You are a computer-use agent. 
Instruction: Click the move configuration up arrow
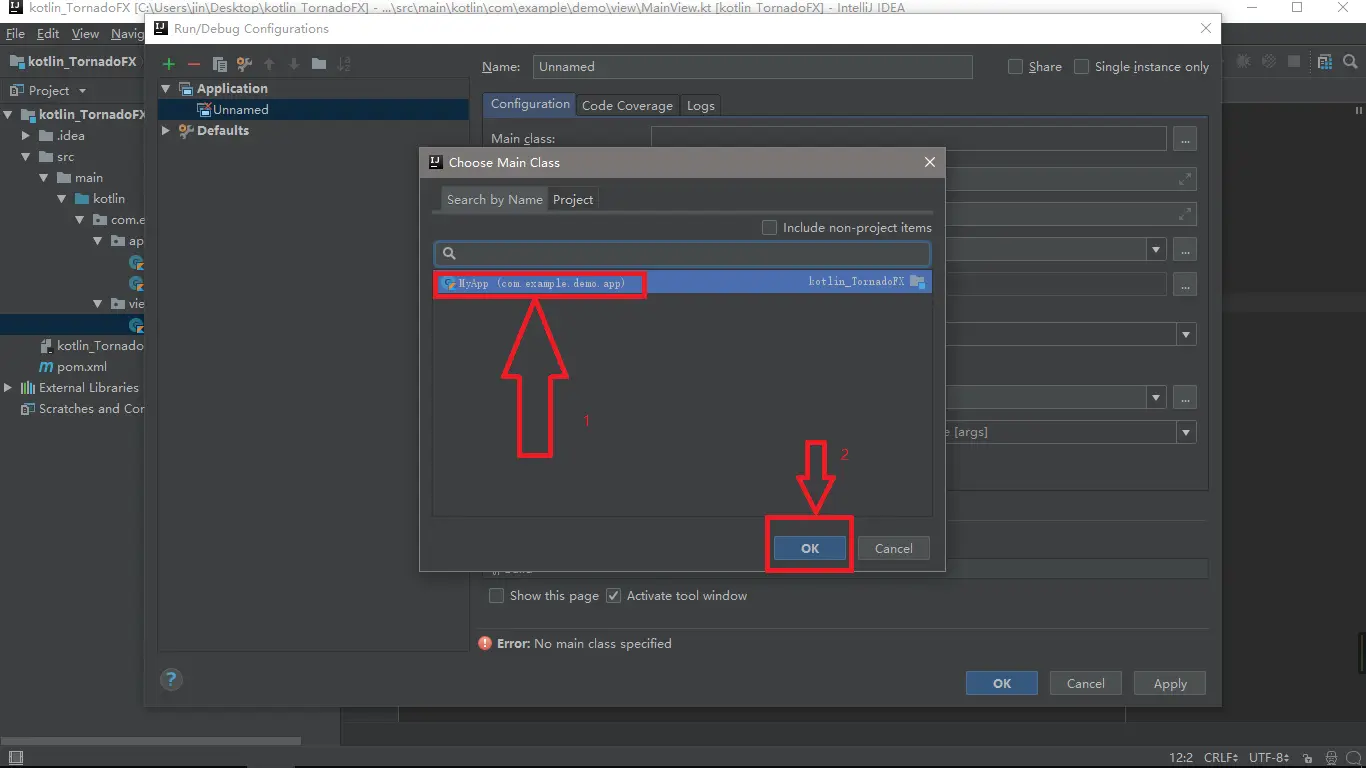pyautogui.click(x=269, y=64)
